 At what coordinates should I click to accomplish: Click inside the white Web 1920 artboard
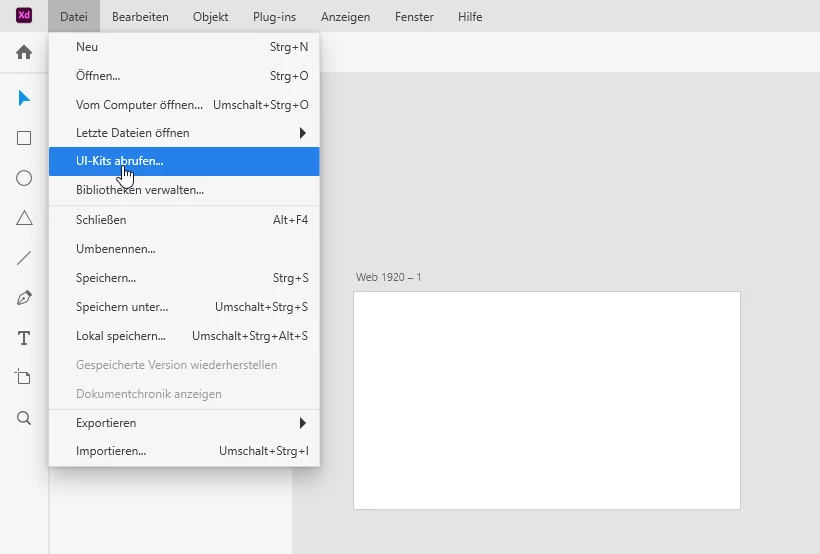[547, 400]
